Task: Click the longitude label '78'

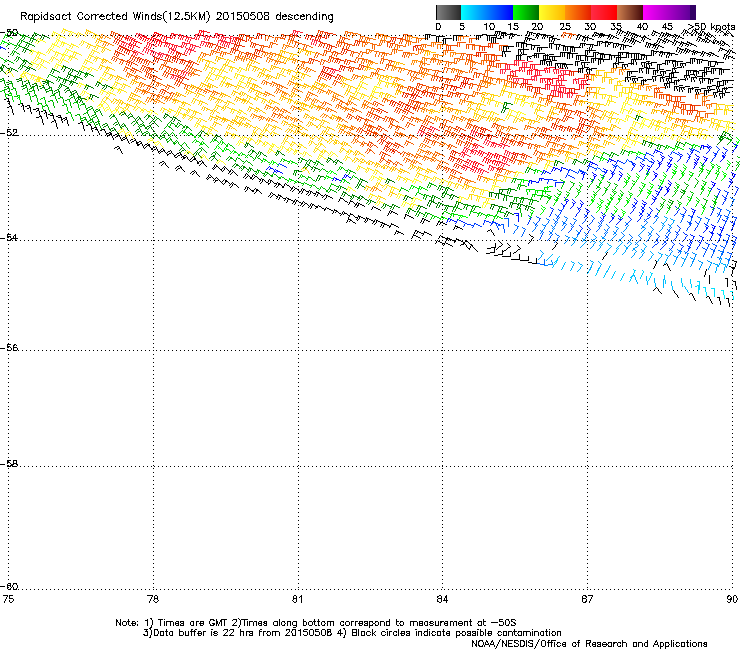Action: (x=153, y=599)
